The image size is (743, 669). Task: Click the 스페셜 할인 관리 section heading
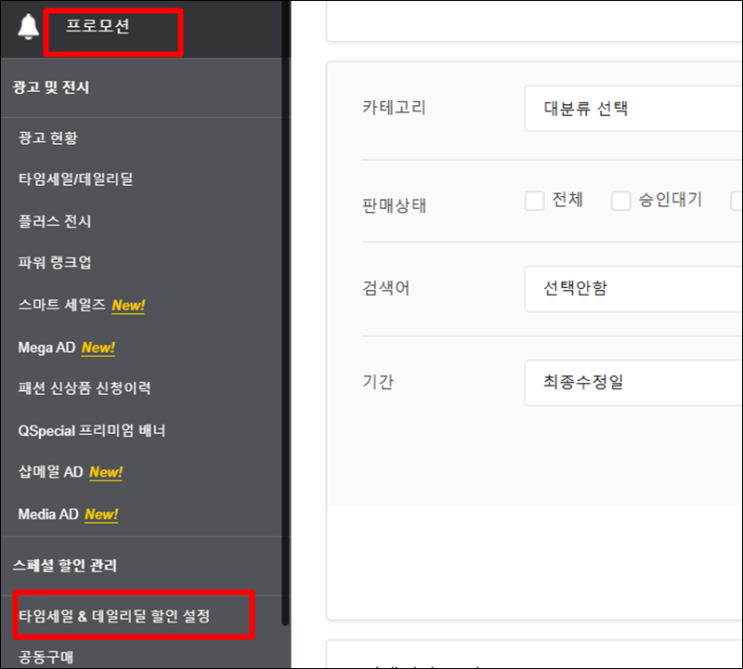point(64,565)
